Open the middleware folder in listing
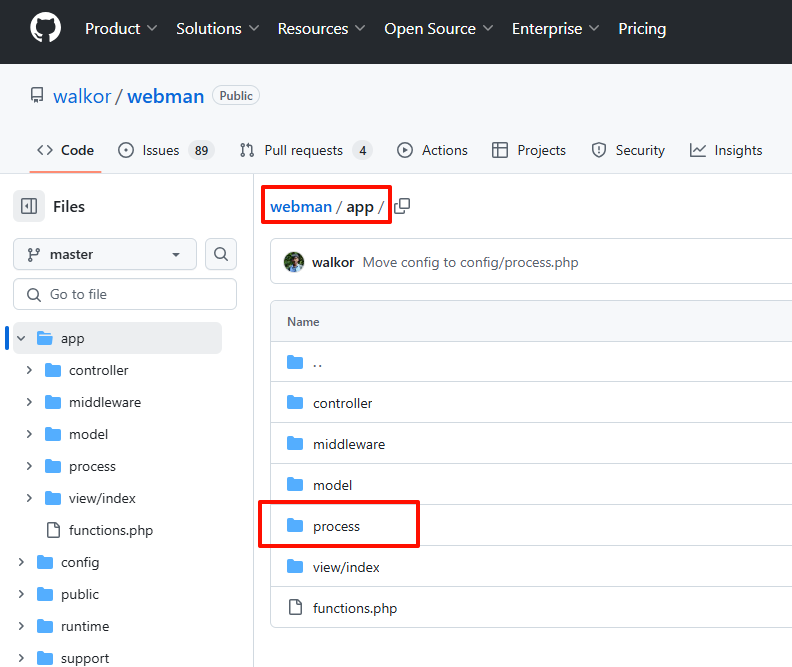The height and width of the screenshot is (667, 792). point(349,444)
